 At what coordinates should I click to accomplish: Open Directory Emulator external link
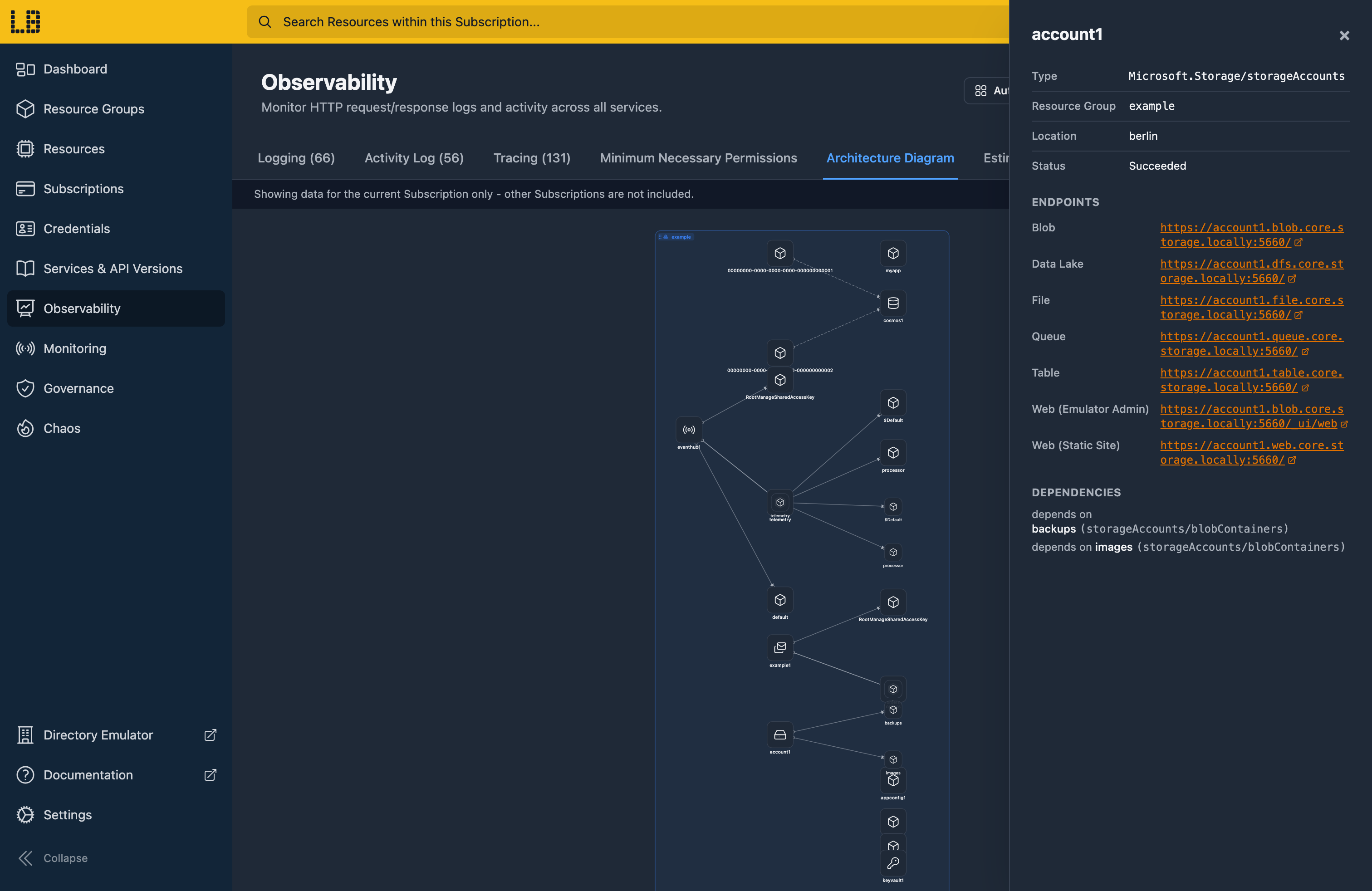117,735
